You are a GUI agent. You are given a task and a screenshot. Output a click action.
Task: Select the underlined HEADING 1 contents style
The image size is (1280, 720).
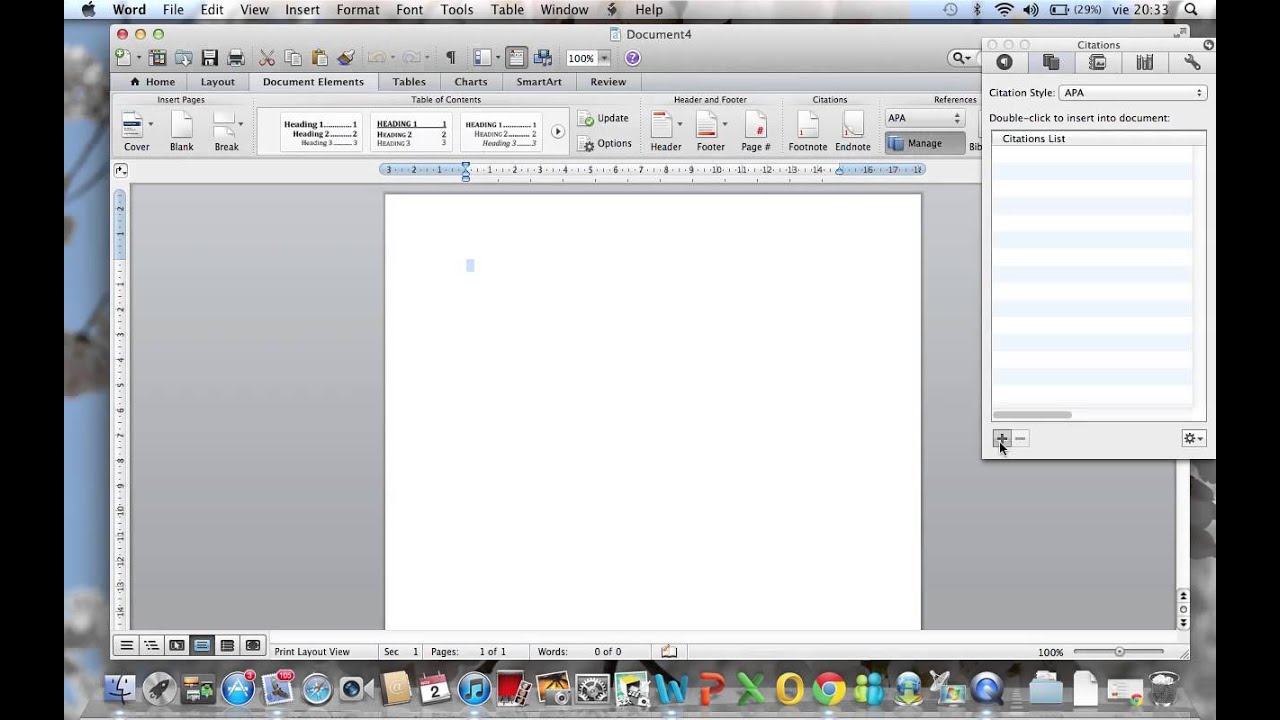411,132
